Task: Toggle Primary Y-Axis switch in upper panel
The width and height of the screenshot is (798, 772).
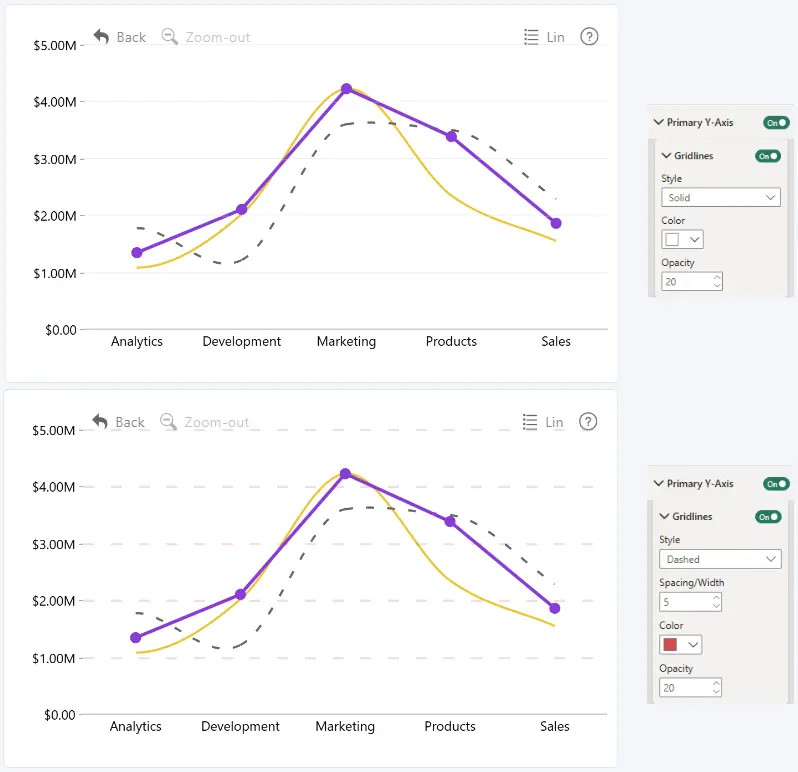Action: pyautogui.click(x=776, y=123)
